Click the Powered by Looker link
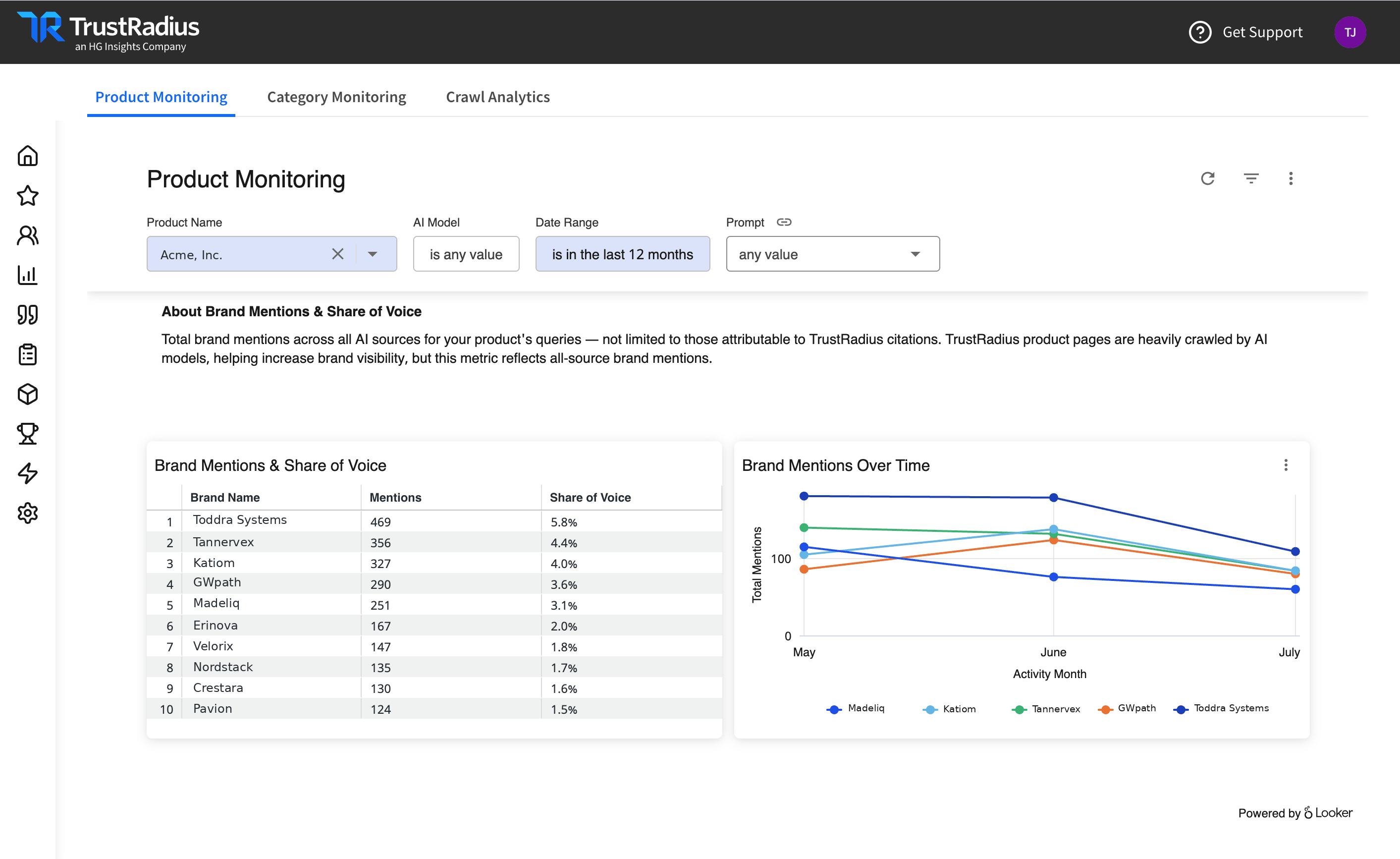 (1295, 813)
